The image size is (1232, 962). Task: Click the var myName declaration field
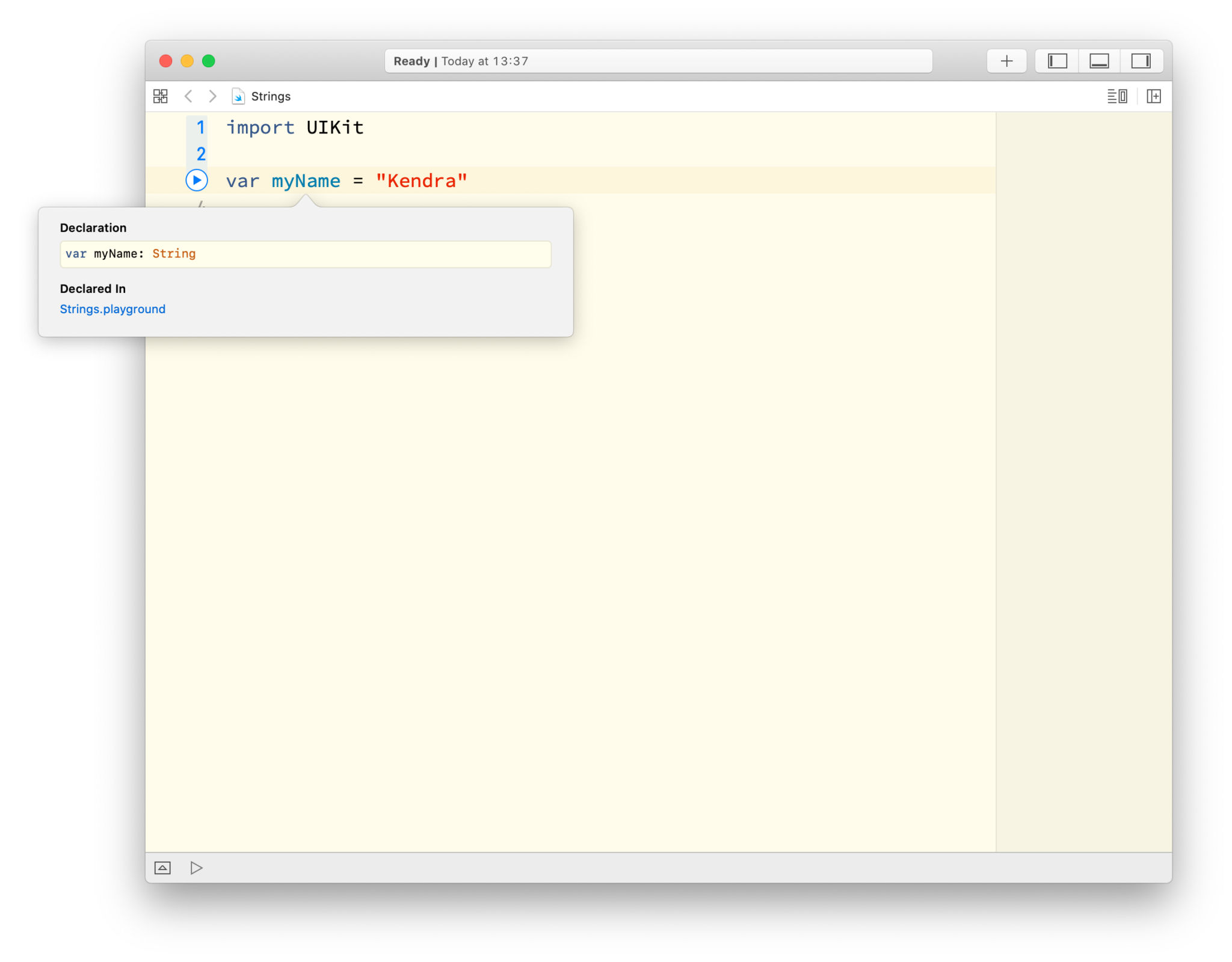click(x=306, y=254)
